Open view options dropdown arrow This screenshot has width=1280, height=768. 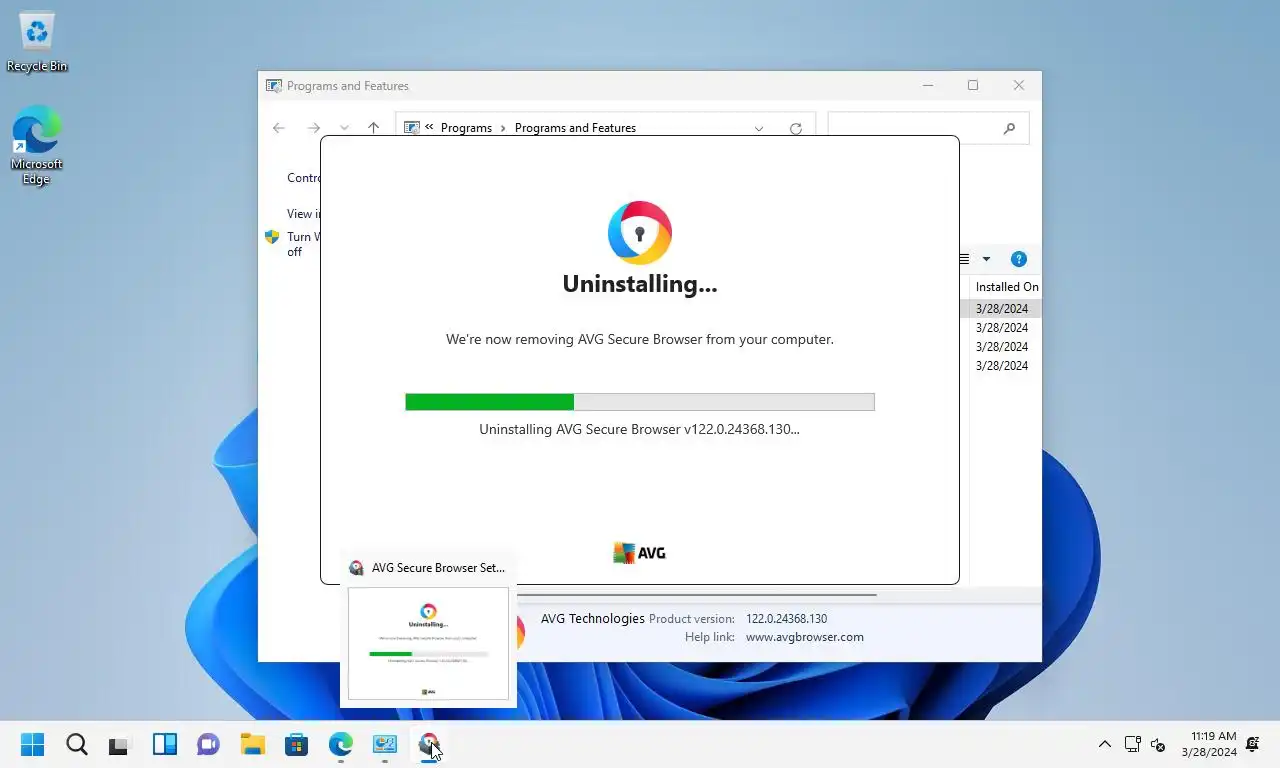pyautogui.click(x=986, y=259)
